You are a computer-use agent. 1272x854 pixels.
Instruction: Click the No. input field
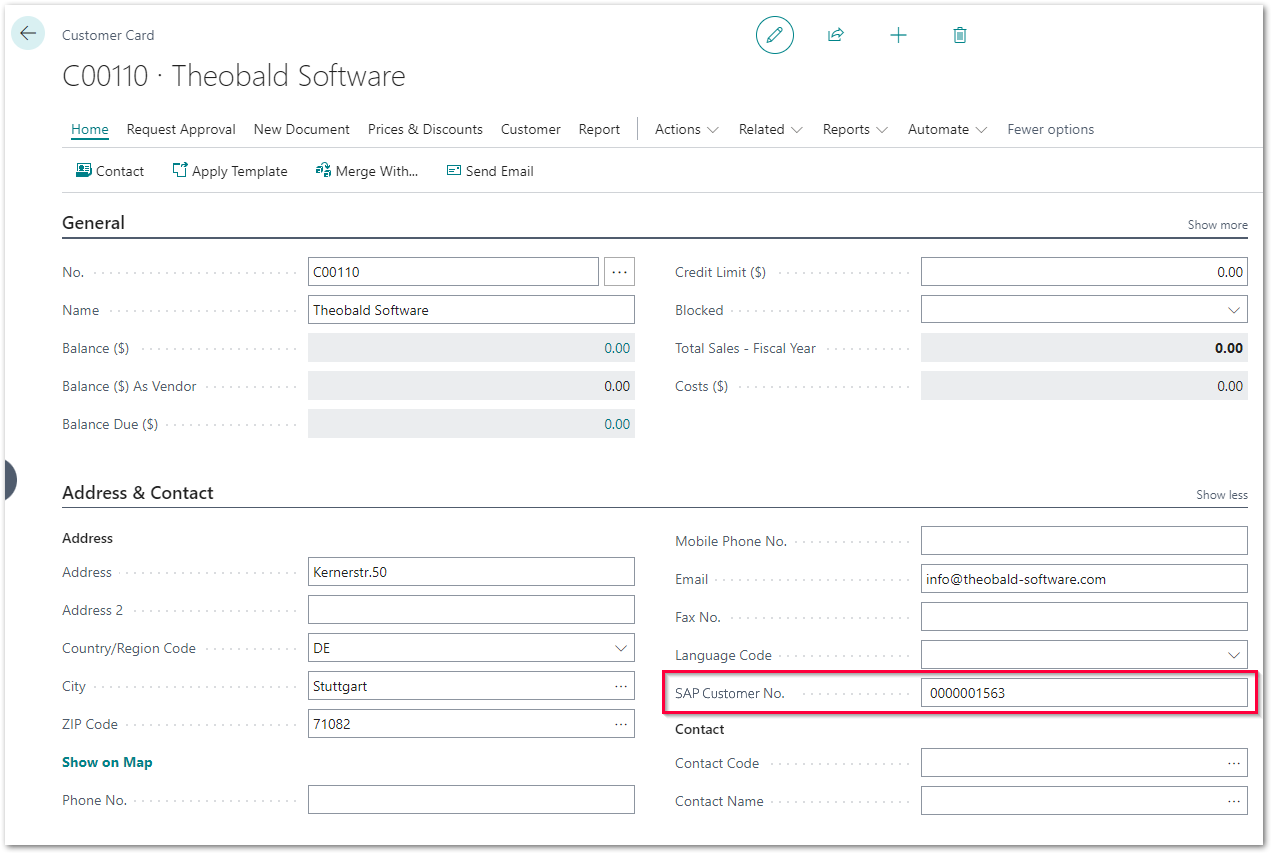(453, 272)
